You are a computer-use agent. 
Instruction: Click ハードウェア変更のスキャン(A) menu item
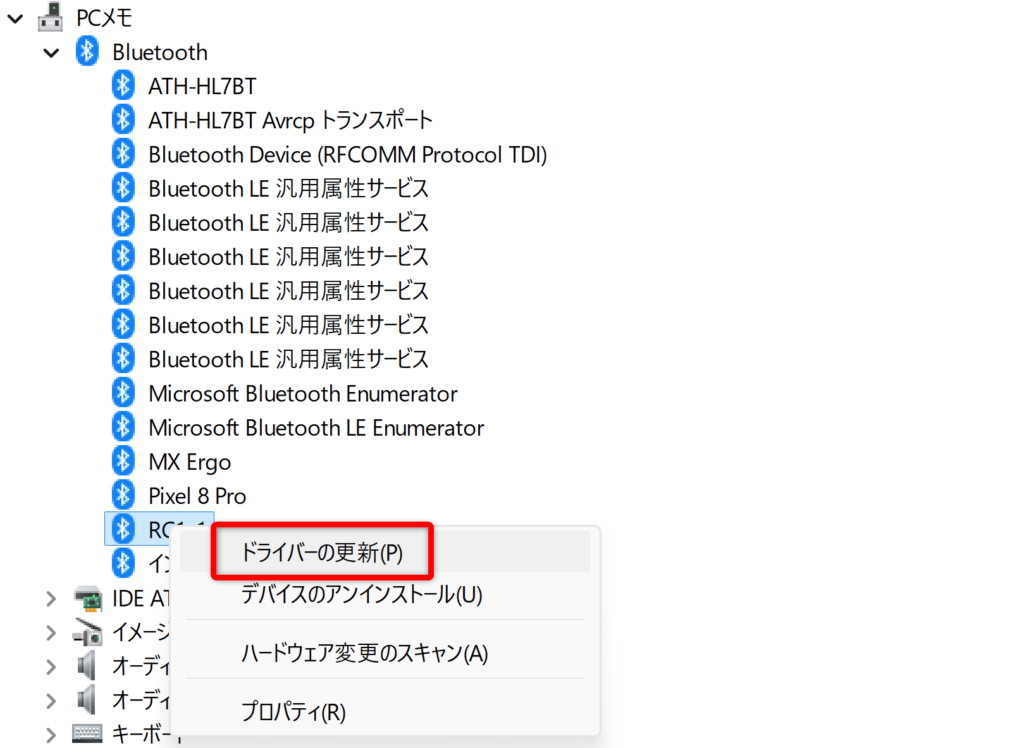[x=364, y=653]
